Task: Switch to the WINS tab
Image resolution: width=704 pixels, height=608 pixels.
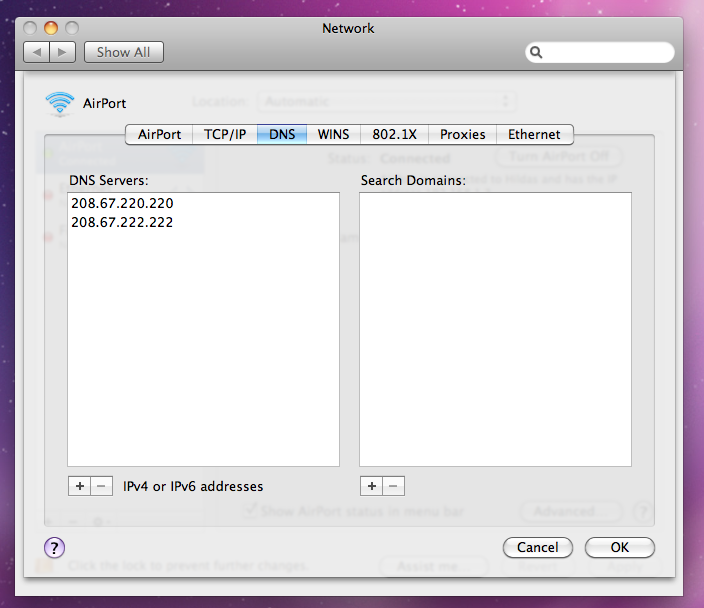Action: [x=333, y=135]
